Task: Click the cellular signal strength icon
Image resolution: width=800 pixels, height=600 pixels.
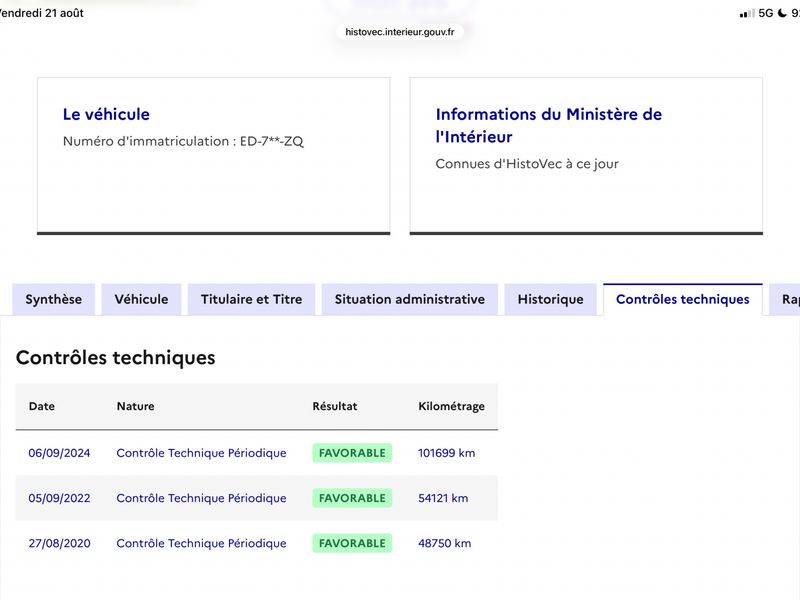Action: [747, 14]
